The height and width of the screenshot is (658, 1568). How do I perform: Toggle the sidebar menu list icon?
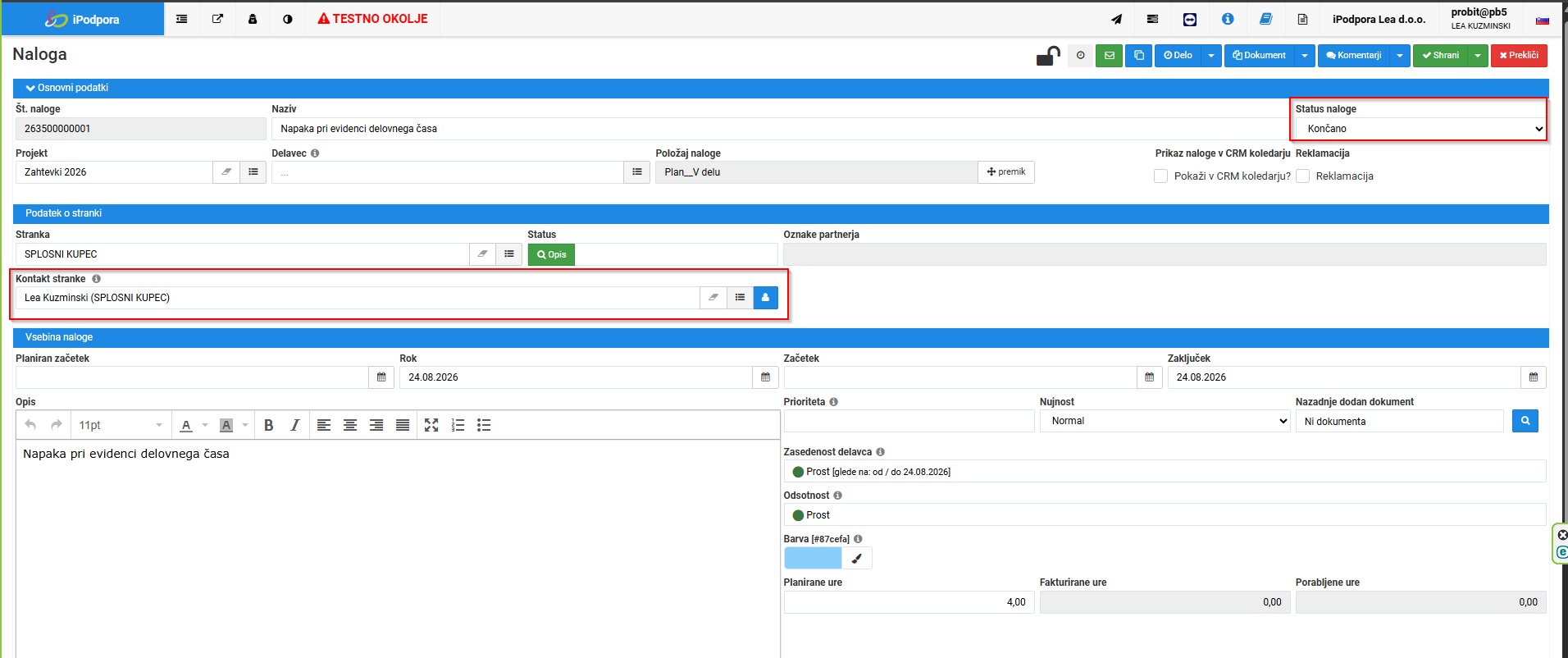pos(182,19)
